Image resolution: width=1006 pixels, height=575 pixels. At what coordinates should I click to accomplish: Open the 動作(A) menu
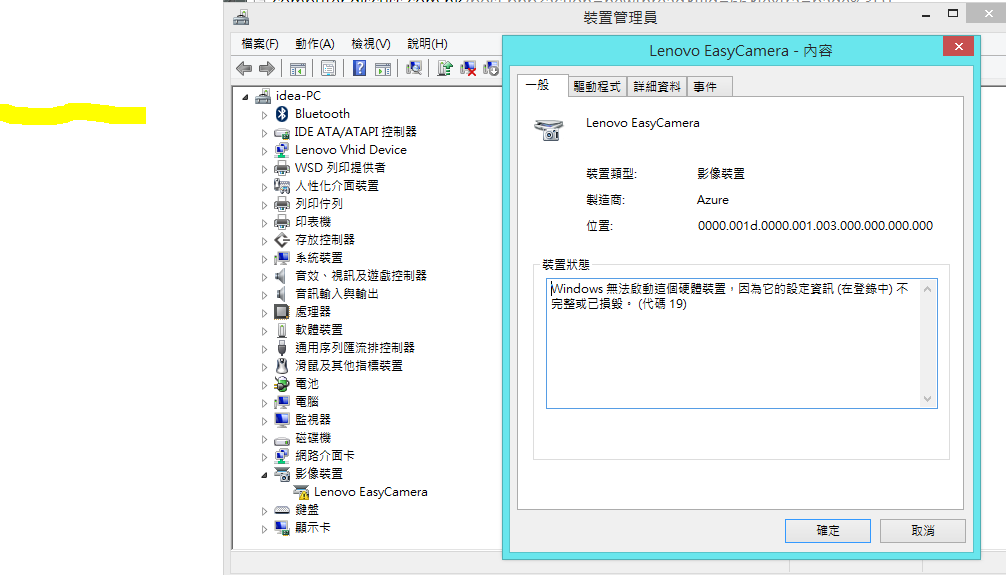315,44
